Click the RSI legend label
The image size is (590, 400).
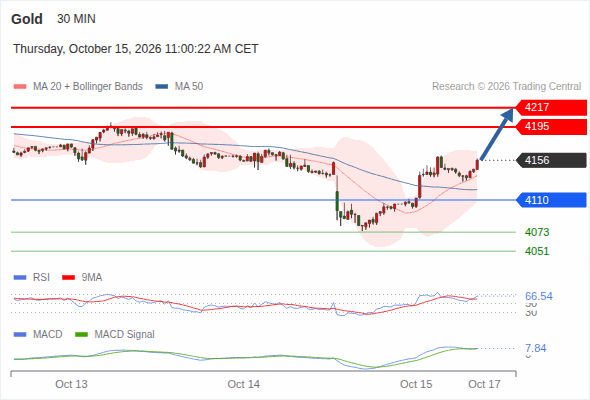[41, 278]
